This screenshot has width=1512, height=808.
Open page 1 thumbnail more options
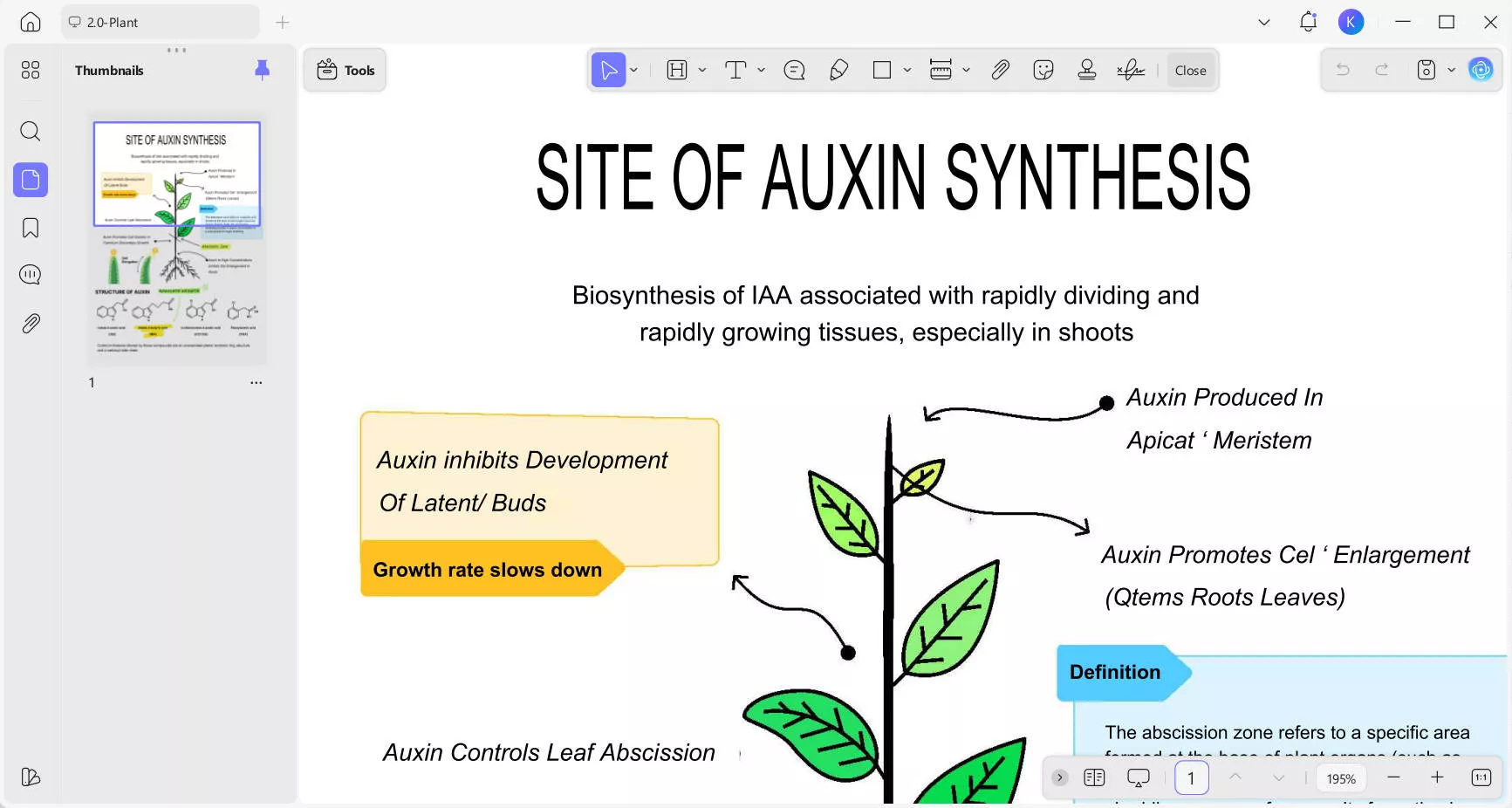point(256,382)
